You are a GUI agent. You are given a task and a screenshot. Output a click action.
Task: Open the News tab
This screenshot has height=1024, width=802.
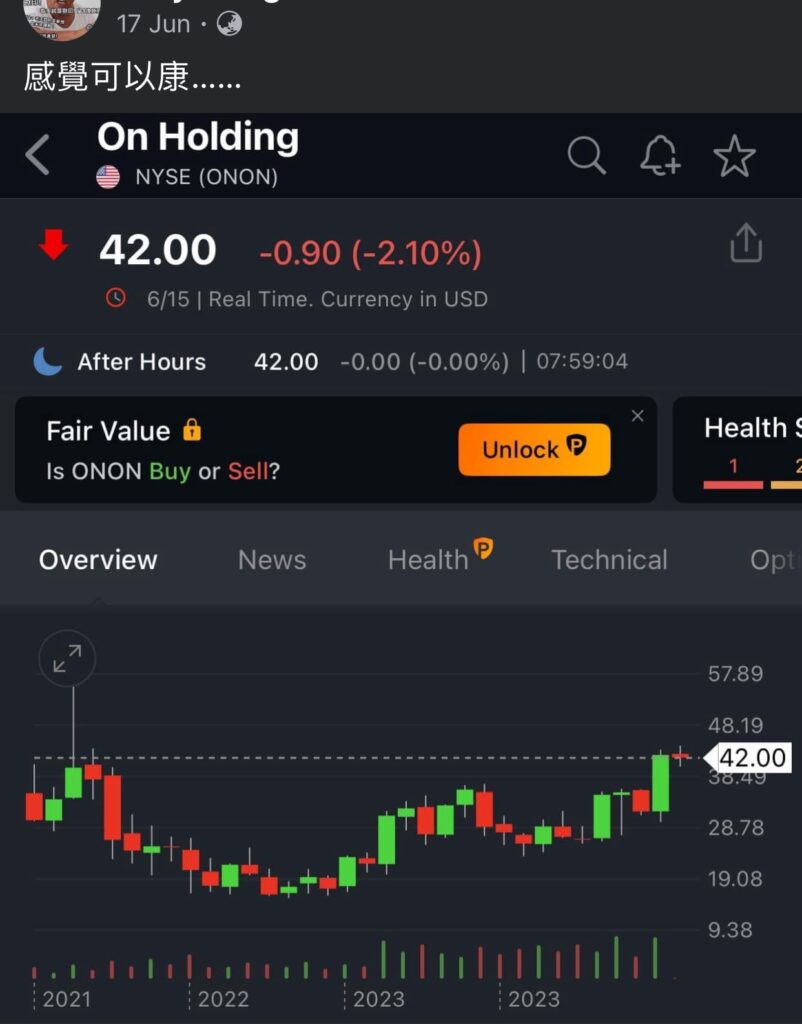(272, 560)
